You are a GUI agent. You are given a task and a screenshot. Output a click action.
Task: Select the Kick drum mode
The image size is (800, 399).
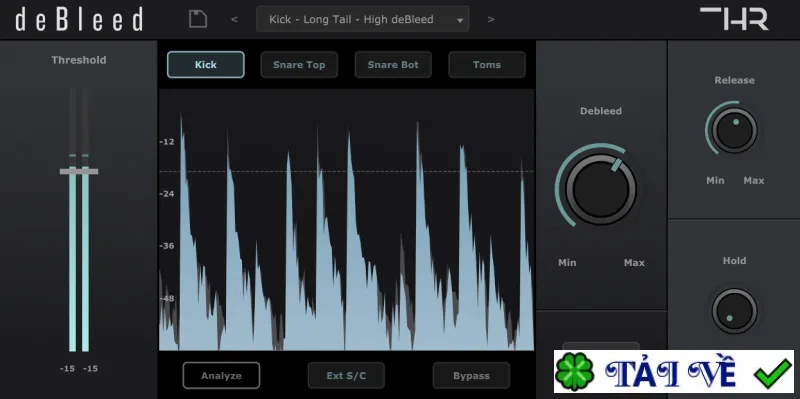coord(206,65)
